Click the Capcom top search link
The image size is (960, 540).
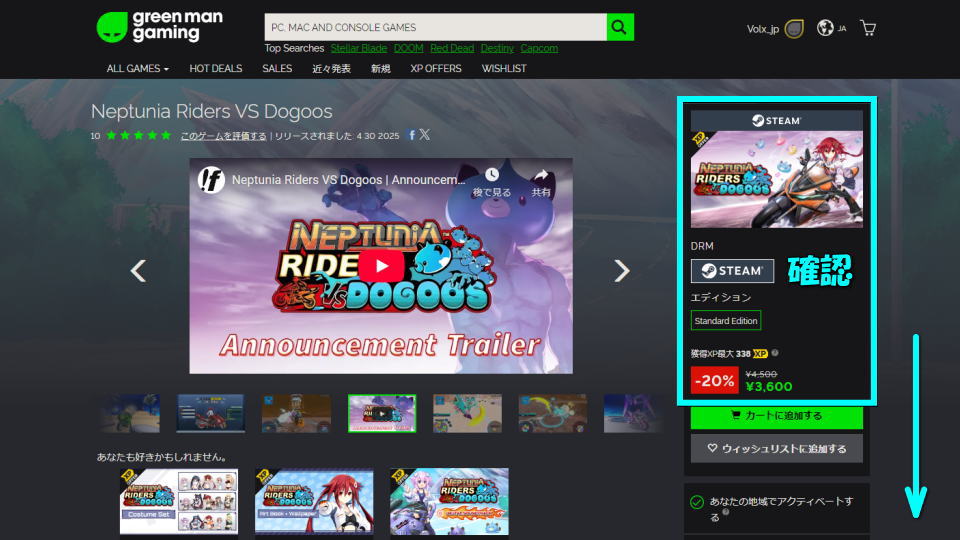[x=539, y=48]
